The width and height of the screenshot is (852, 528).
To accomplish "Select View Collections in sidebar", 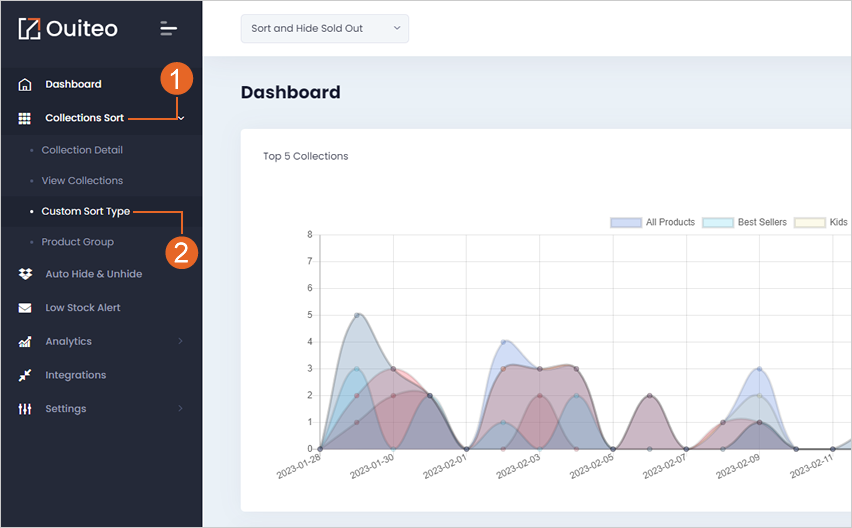I will coord(82,180).
